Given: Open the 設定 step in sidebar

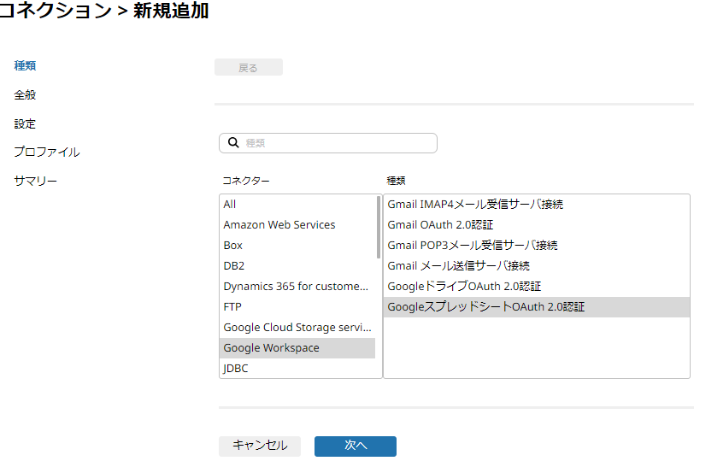Looking at the screenshot, I should tap(25, 124).
